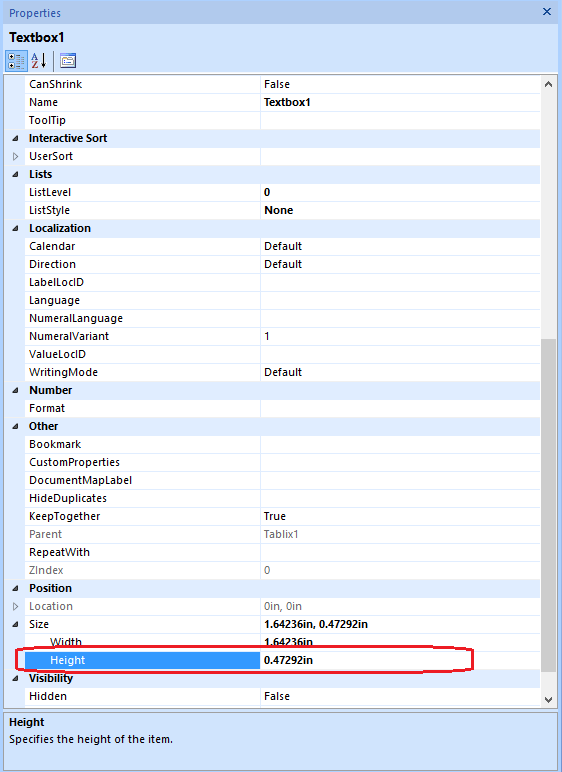Select the ListStyle value None

400,210
